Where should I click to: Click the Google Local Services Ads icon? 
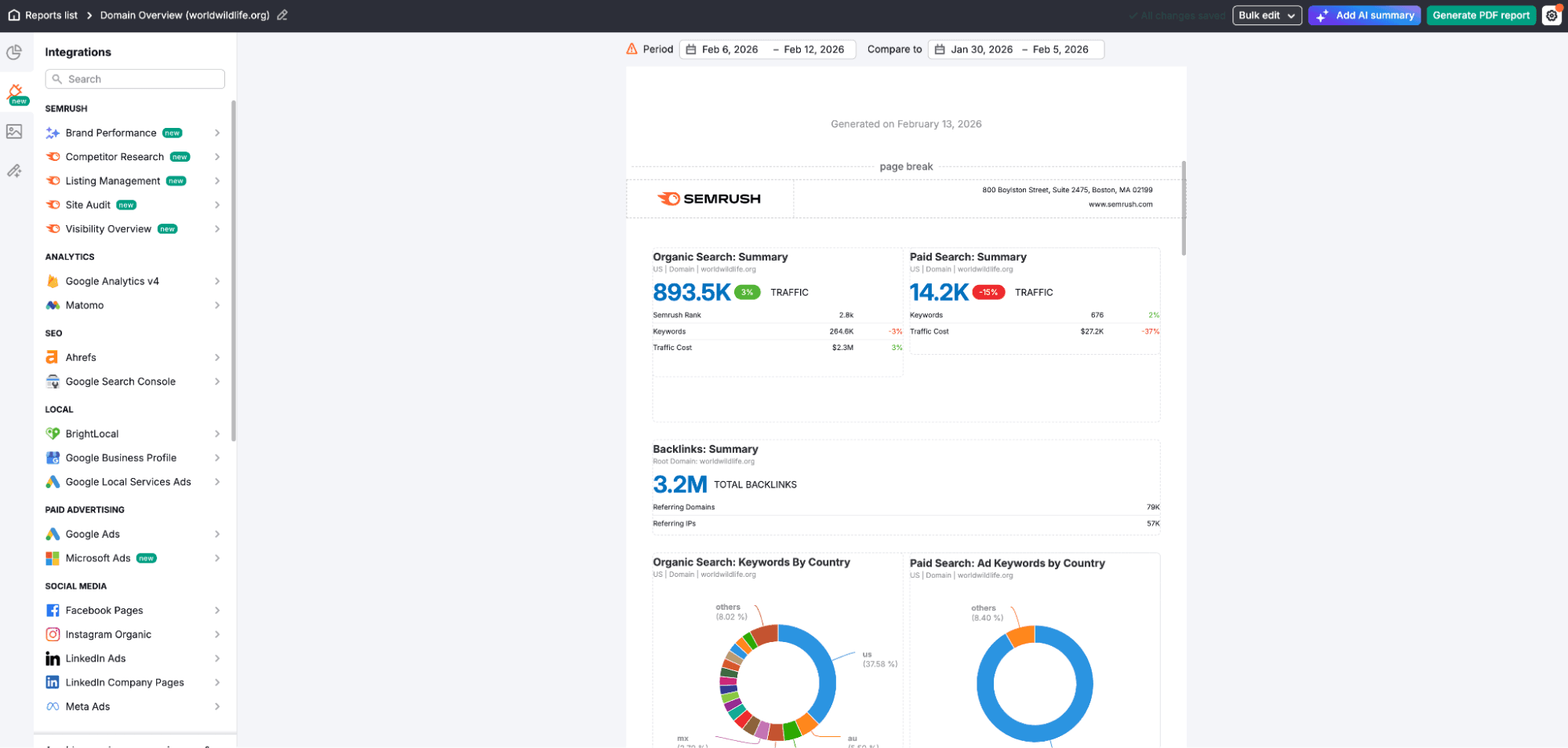[x=53, y=482]
